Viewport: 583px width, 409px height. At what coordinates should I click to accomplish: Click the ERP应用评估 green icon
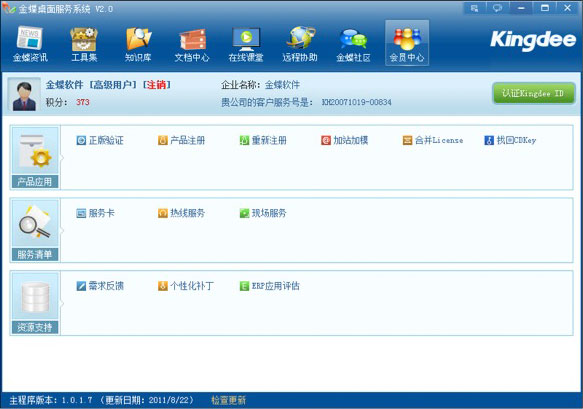(244, 286)
